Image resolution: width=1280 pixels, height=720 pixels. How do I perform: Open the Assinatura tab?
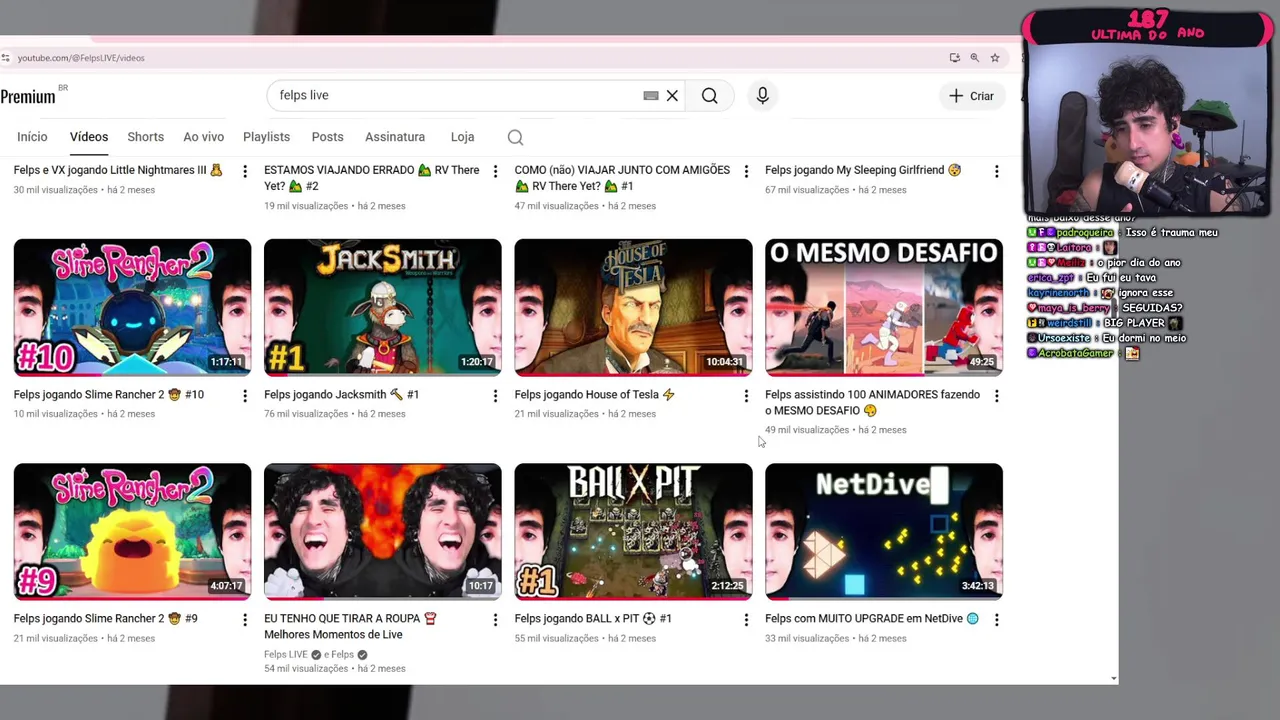[395, 137]
